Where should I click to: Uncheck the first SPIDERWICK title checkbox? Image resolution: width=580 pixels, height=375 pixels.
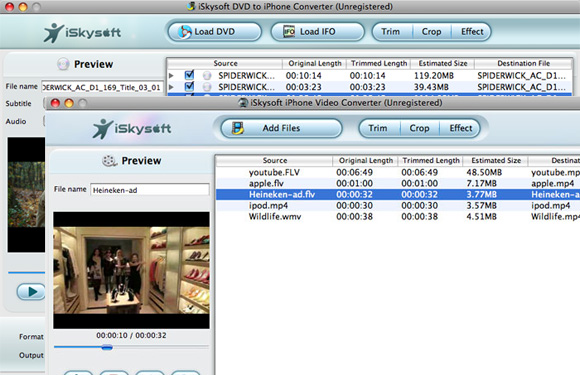pos(189,75)
